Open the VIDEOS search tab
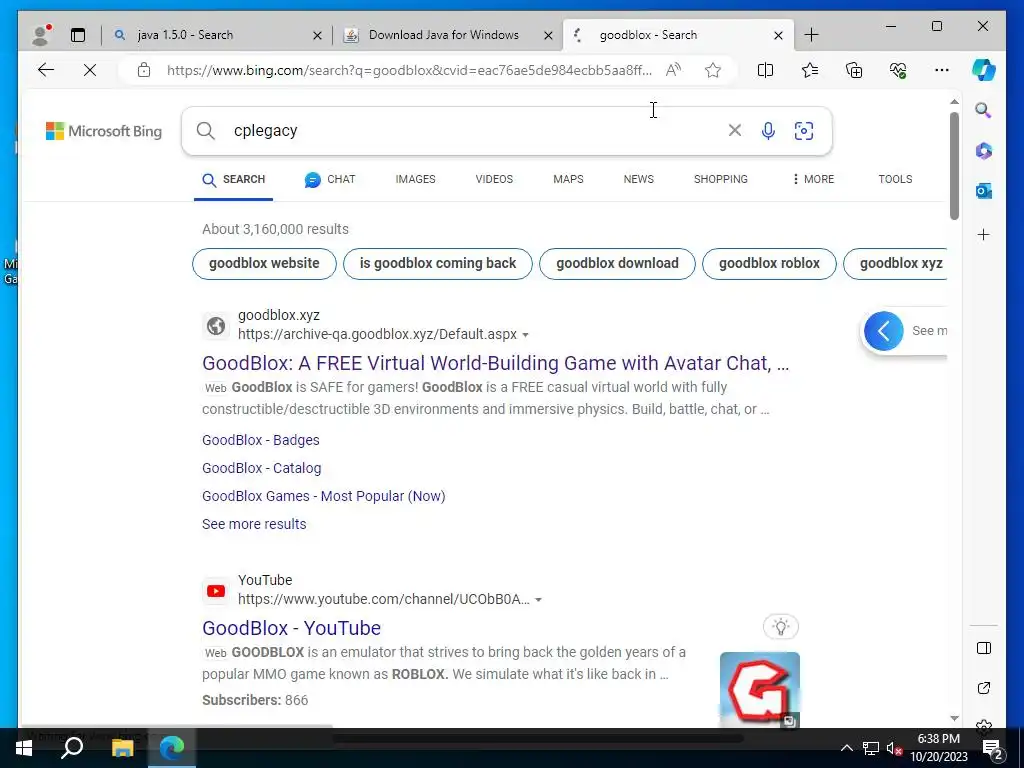 (494, 179)
